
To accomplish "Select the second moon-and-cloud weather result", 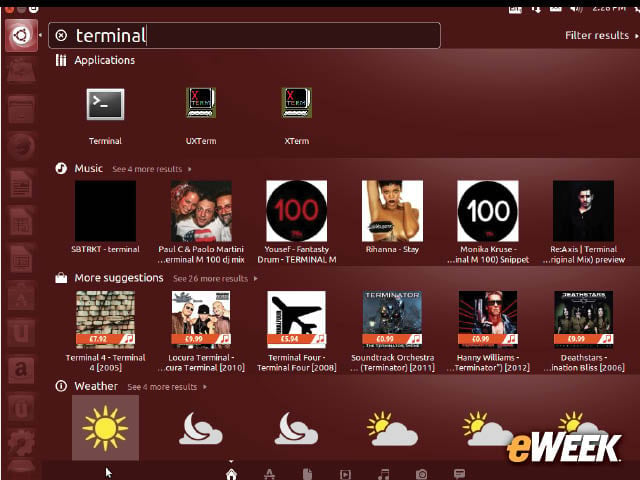I will click(x=296, y=429).
